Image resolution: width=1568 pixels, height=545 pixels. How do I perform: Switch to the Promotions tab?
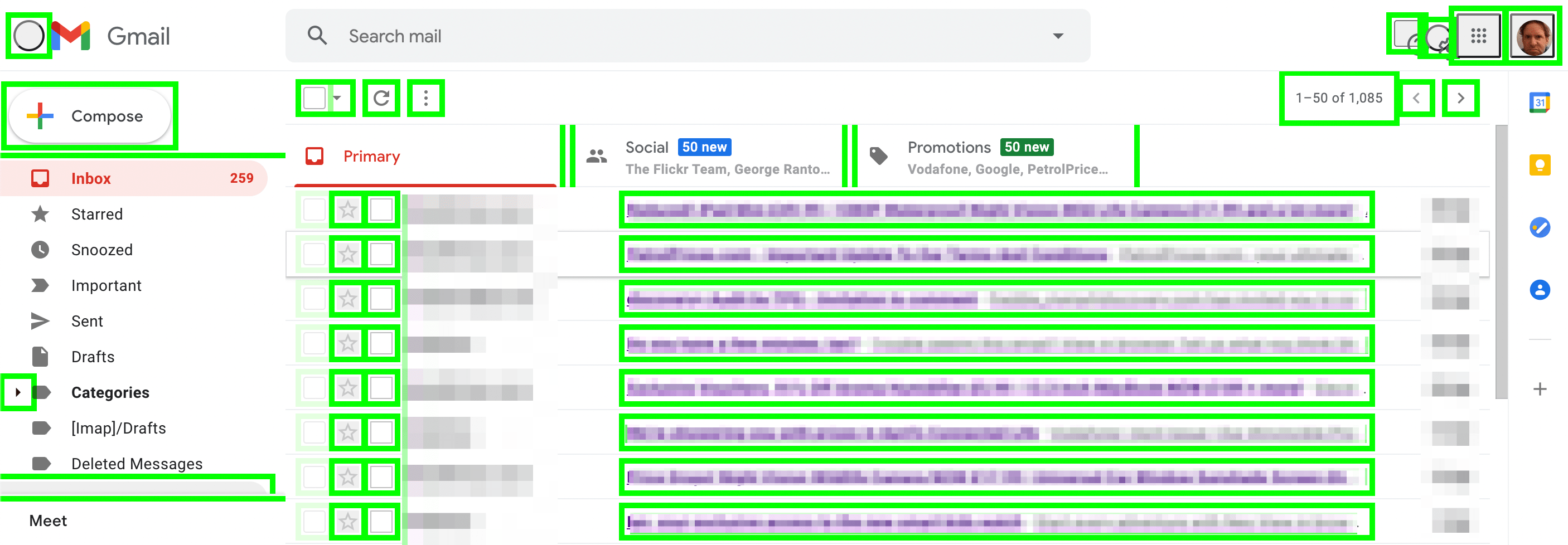(996, 157)
